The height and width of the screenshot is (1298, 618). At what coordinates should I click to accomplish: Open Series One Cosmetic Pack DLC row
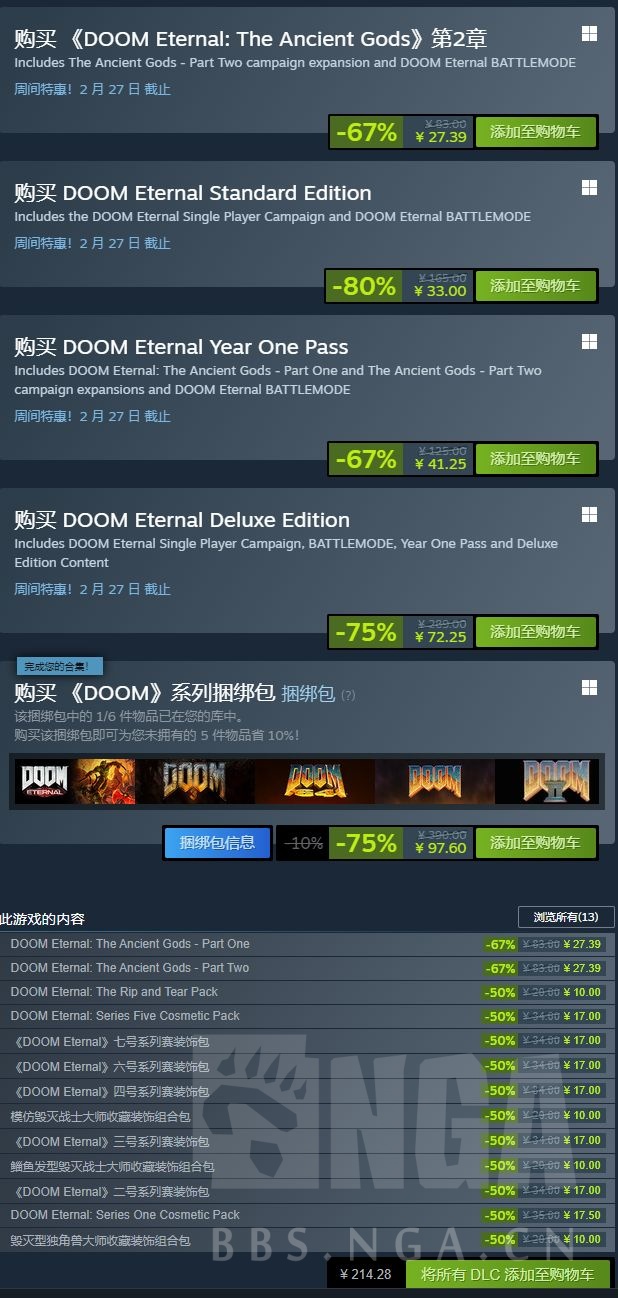[308, 1215]
